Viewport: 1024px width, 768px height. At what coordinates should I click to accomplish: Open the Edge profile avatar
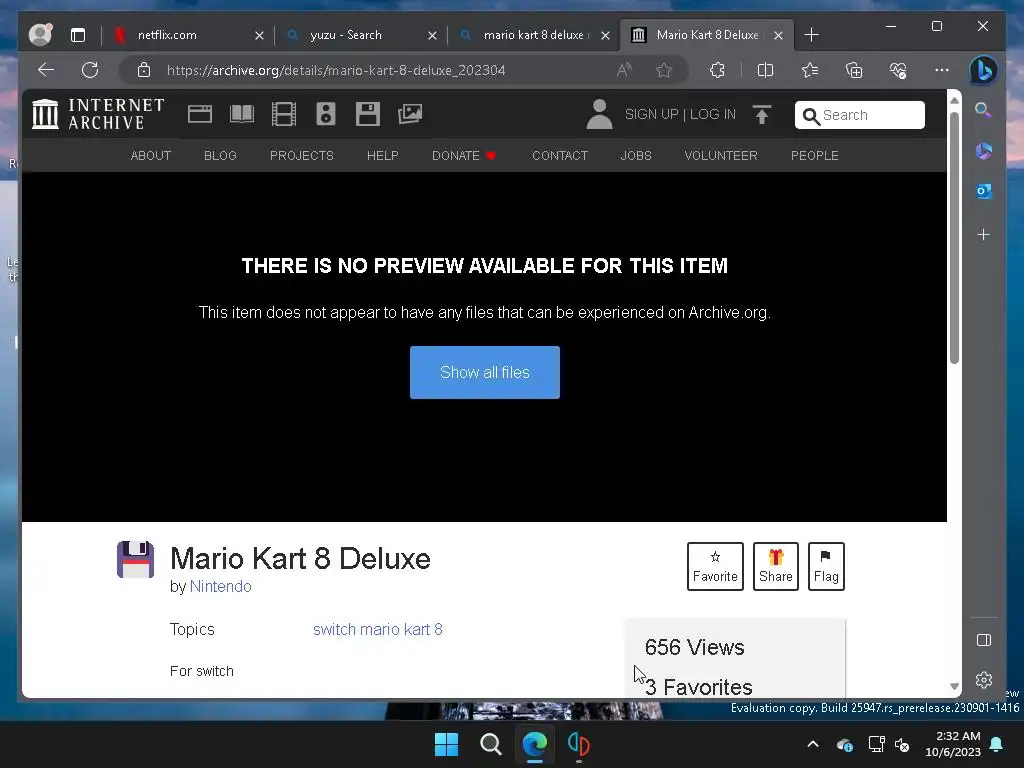40,35
